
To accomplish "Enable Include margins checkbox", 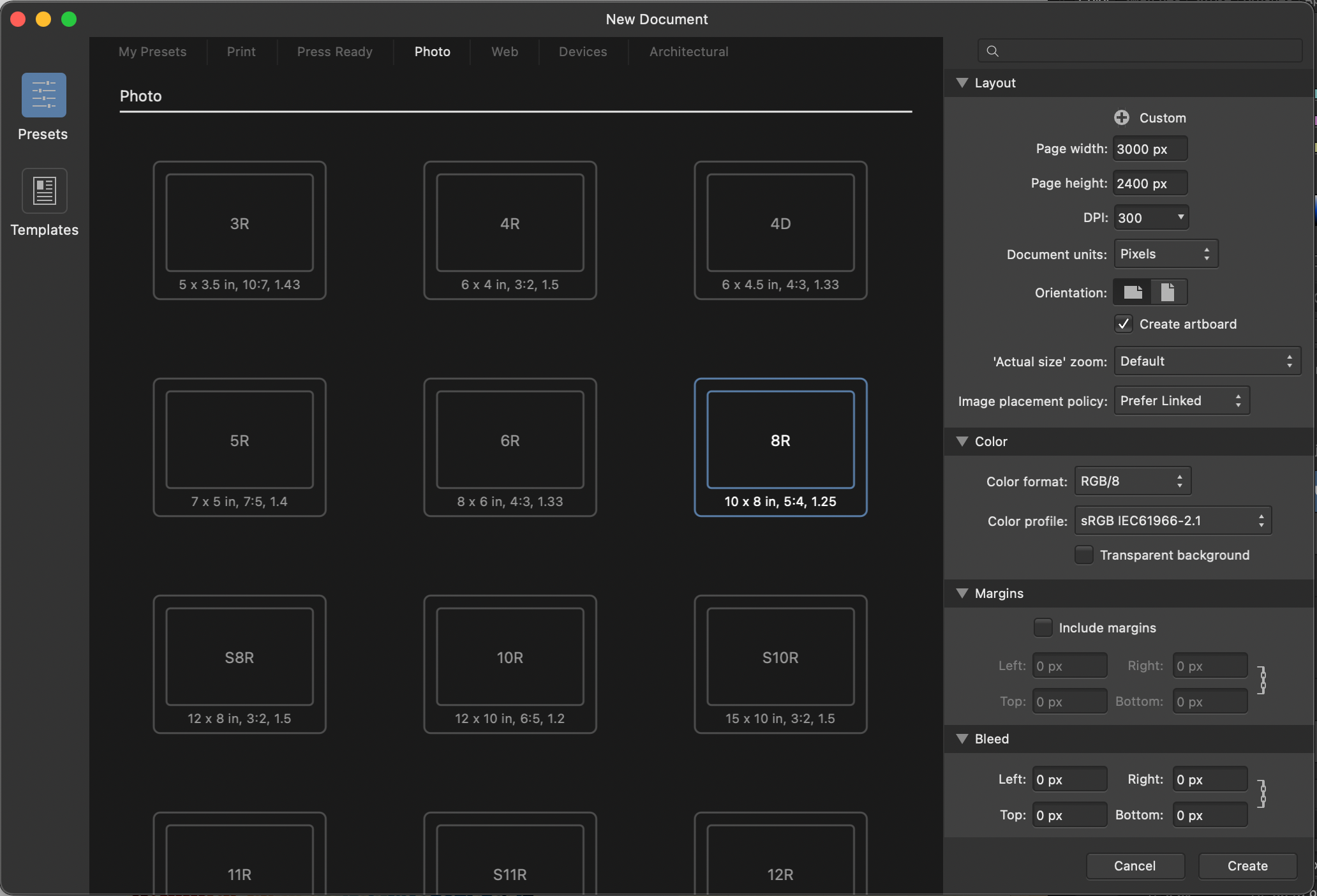I will click(1043, 627).
